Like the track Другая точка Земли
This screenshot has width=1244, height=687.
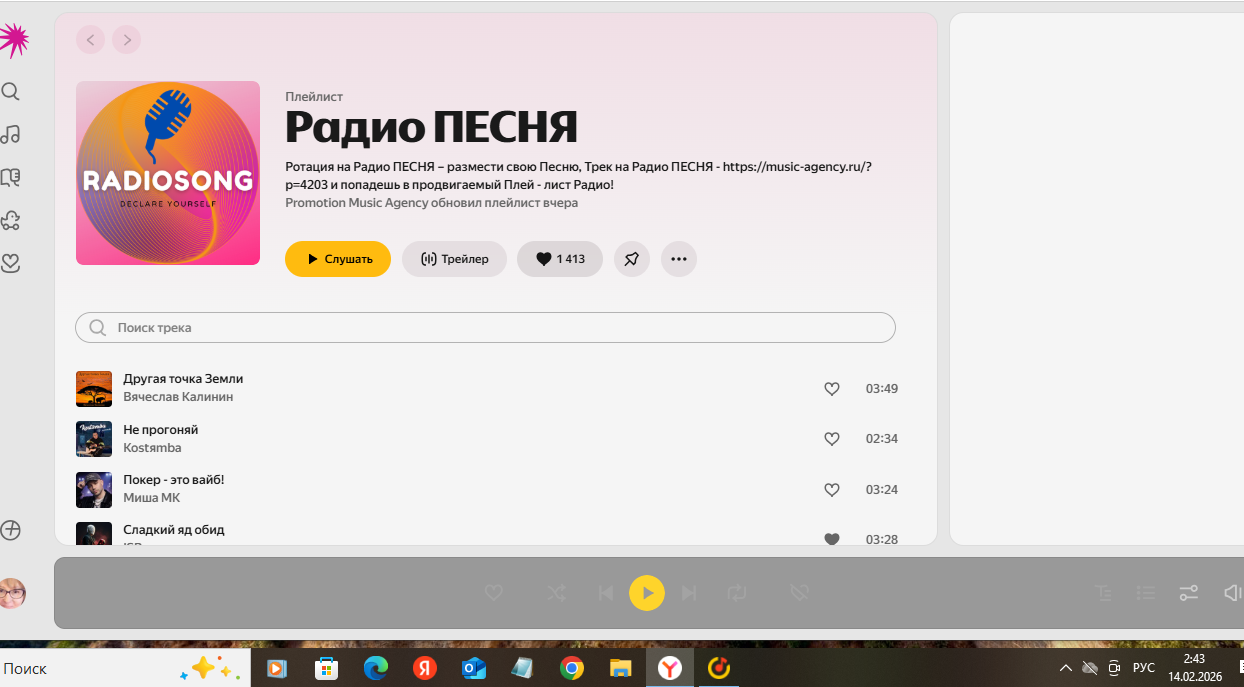tap(831, 389)
